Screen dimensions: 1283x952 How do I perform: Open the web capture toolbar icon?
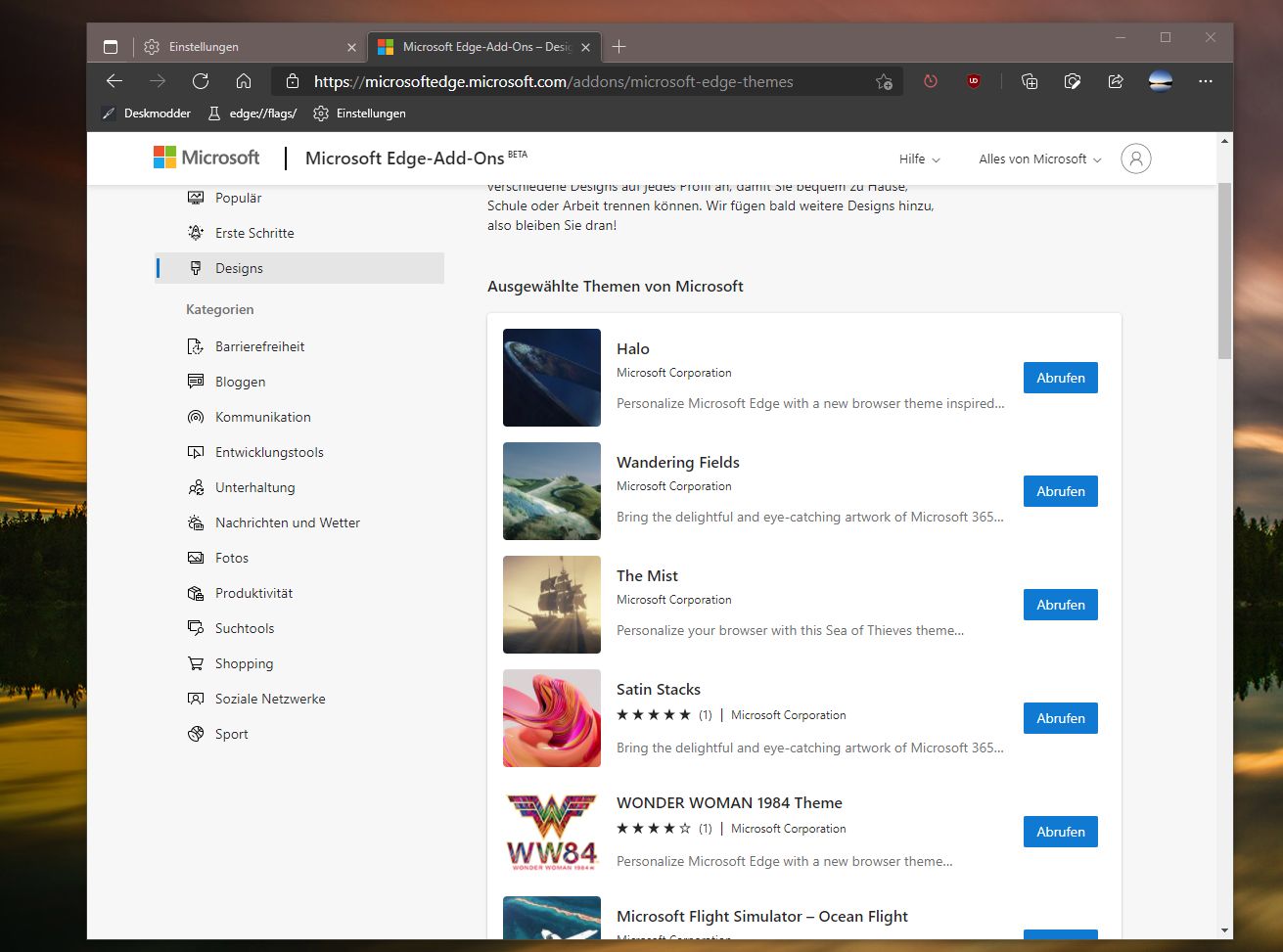click(1073, 82)
